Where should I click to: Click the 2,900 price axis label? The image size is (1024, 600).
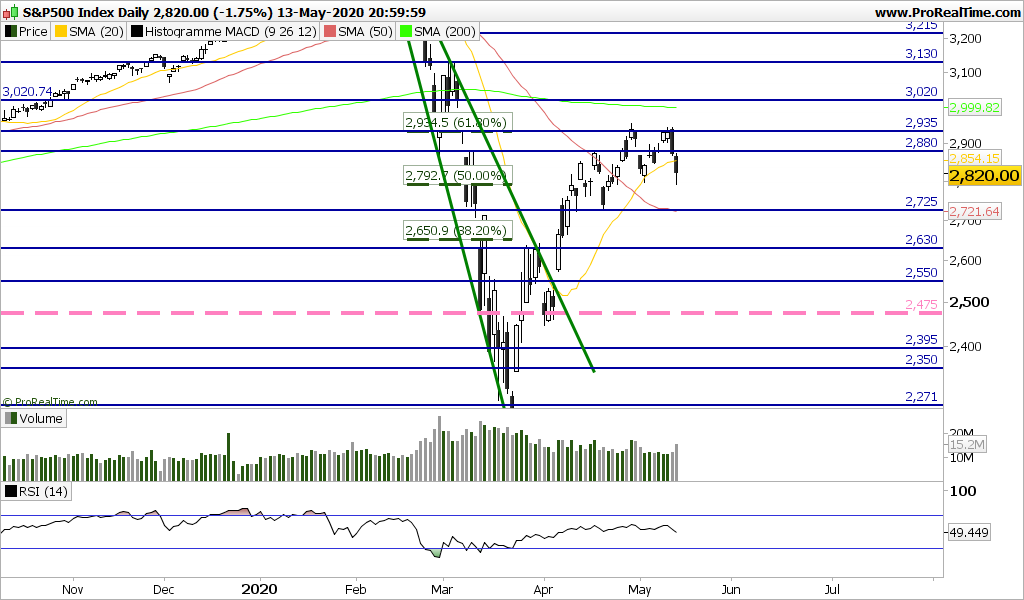point(967,143)
